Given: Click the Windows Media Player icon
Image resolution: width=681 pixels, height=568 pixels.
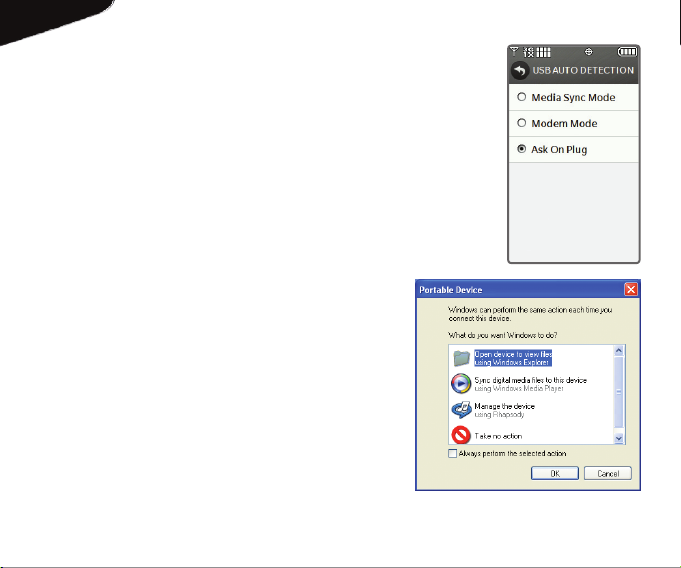Looking at the screenshot, I should tap(461, 383).
